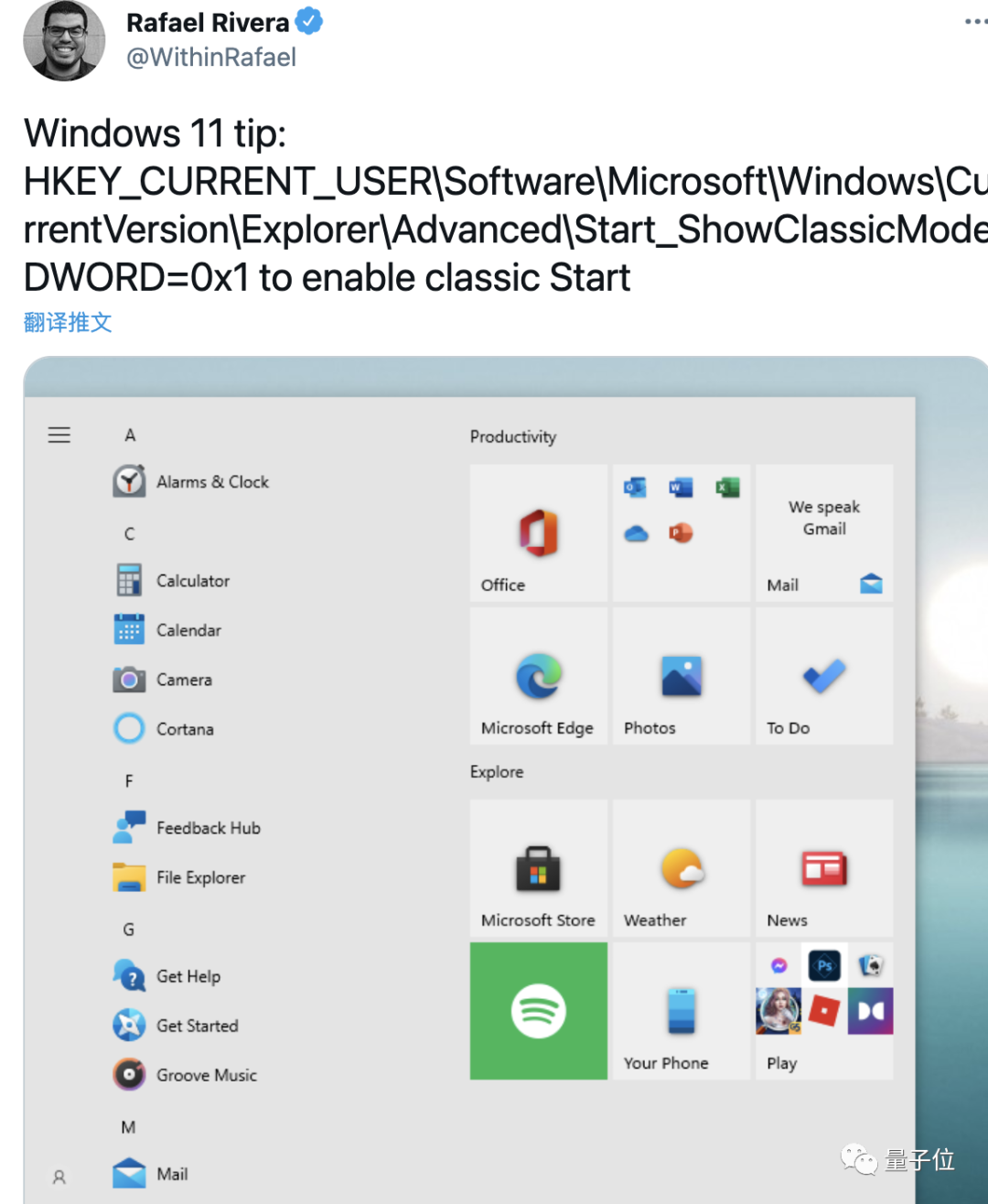Open the Calendar app icon
This screenshot has width=988, height=1204.
pos(129,629)
